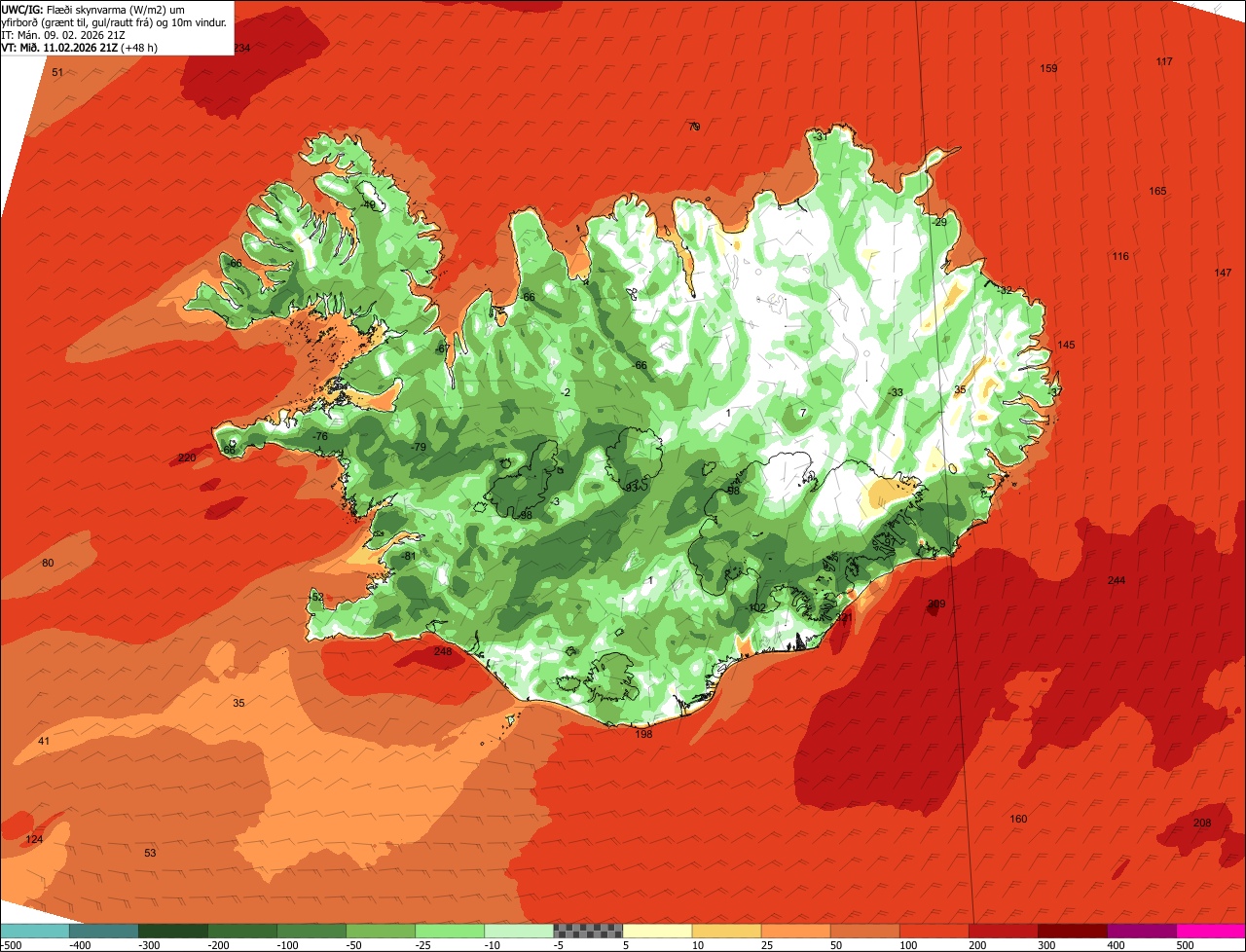Viewport: 1246px width, 952px height.
Task: Select the flux value 124 on the map
Action: click(34, 839)
